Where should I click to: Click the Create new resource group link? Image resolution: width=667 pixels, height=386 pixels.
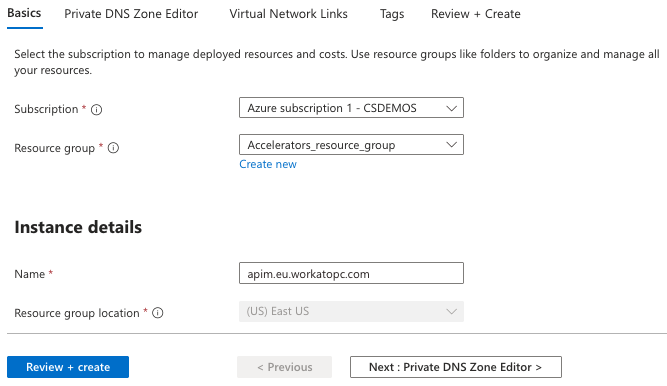click(x=268, y=164)
